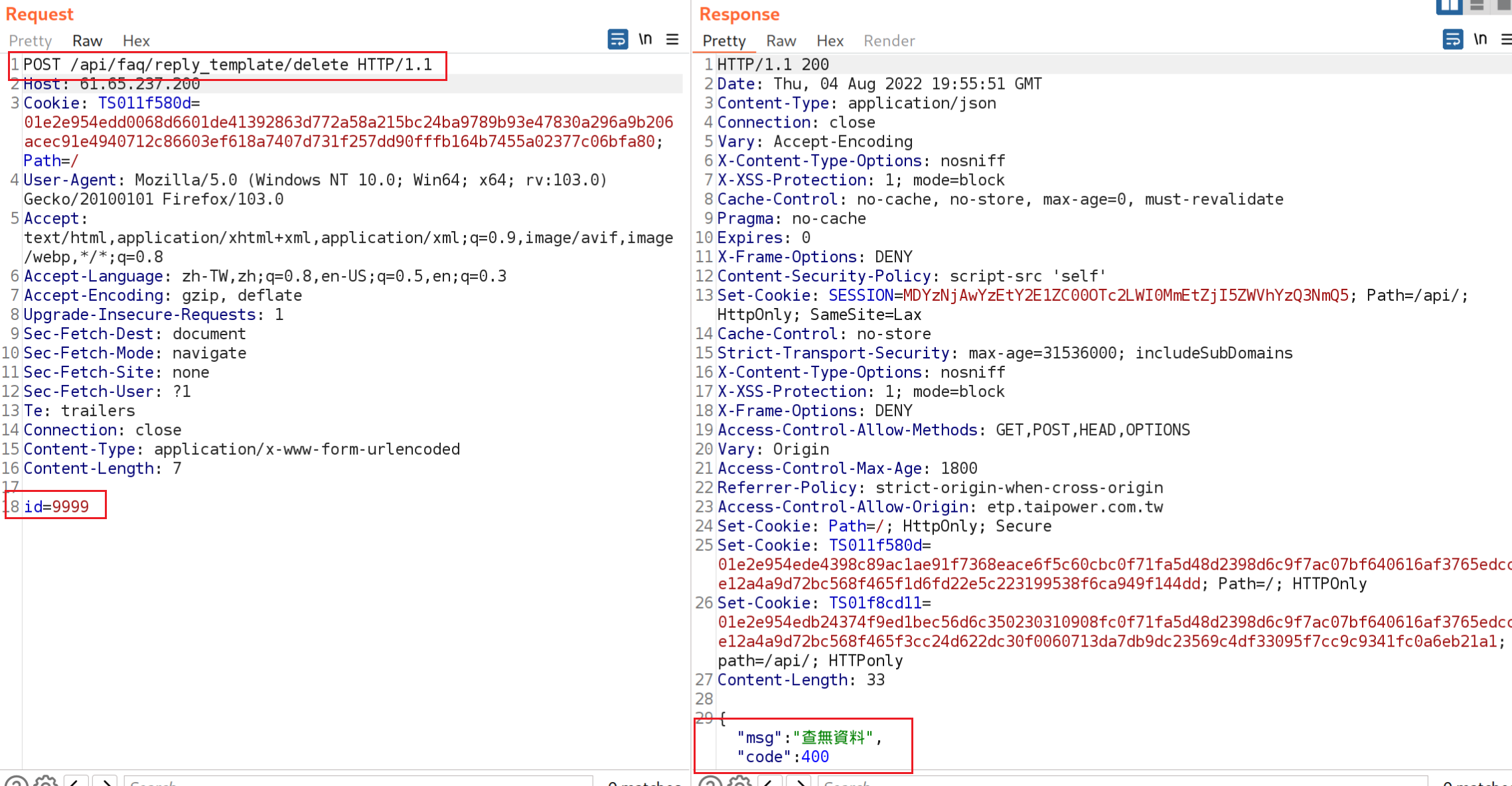The height and width of the screenshot is (786, 1512).
Task: Select the side-by-side split layout icon
Action: coord(1449,6)
